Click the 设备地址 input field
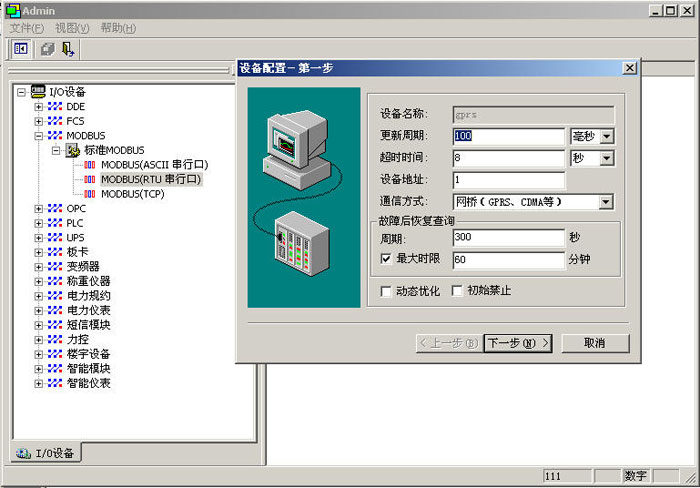Viewport: 700px width, 488px height. click(508, 180)
